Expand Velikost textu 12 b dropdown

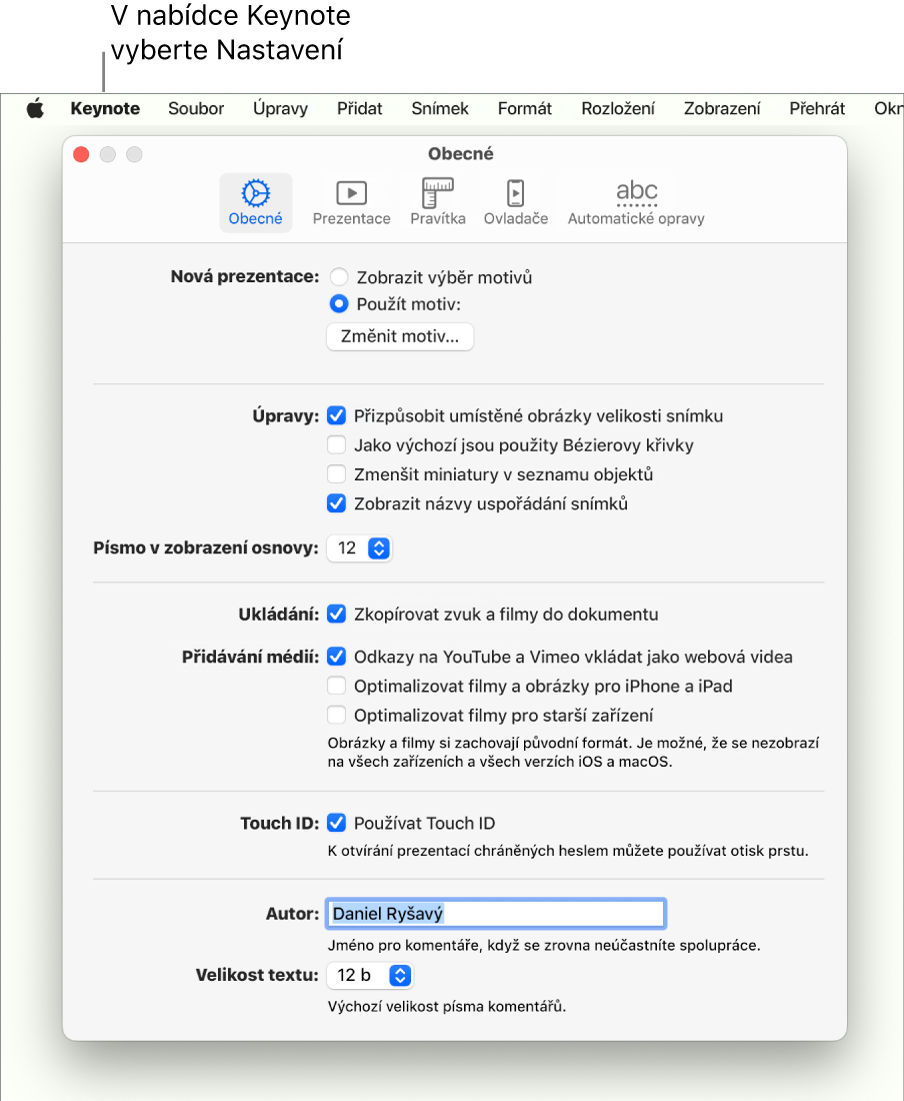click(x=369, y=975)
